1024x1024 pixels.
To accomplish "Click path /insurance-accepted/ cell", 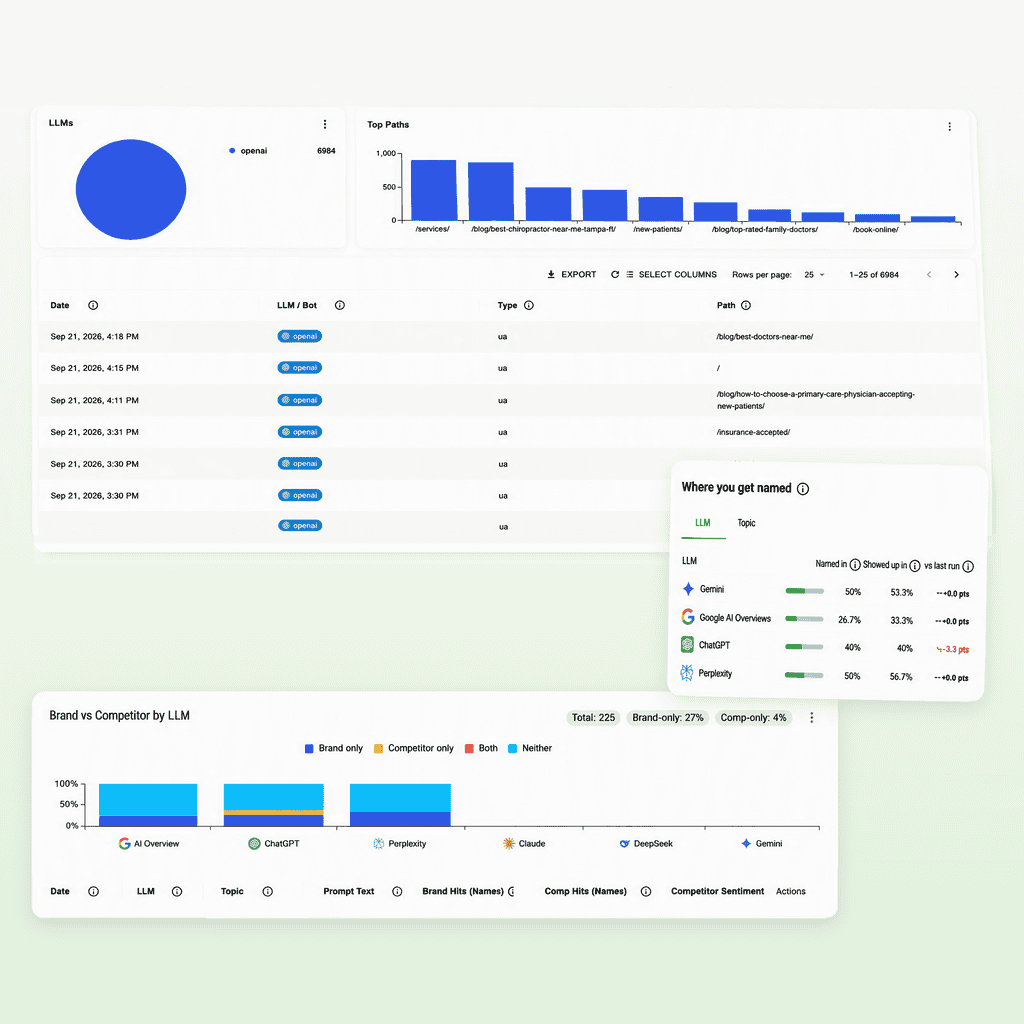I will pyautogui.click(x=753, y=432).
